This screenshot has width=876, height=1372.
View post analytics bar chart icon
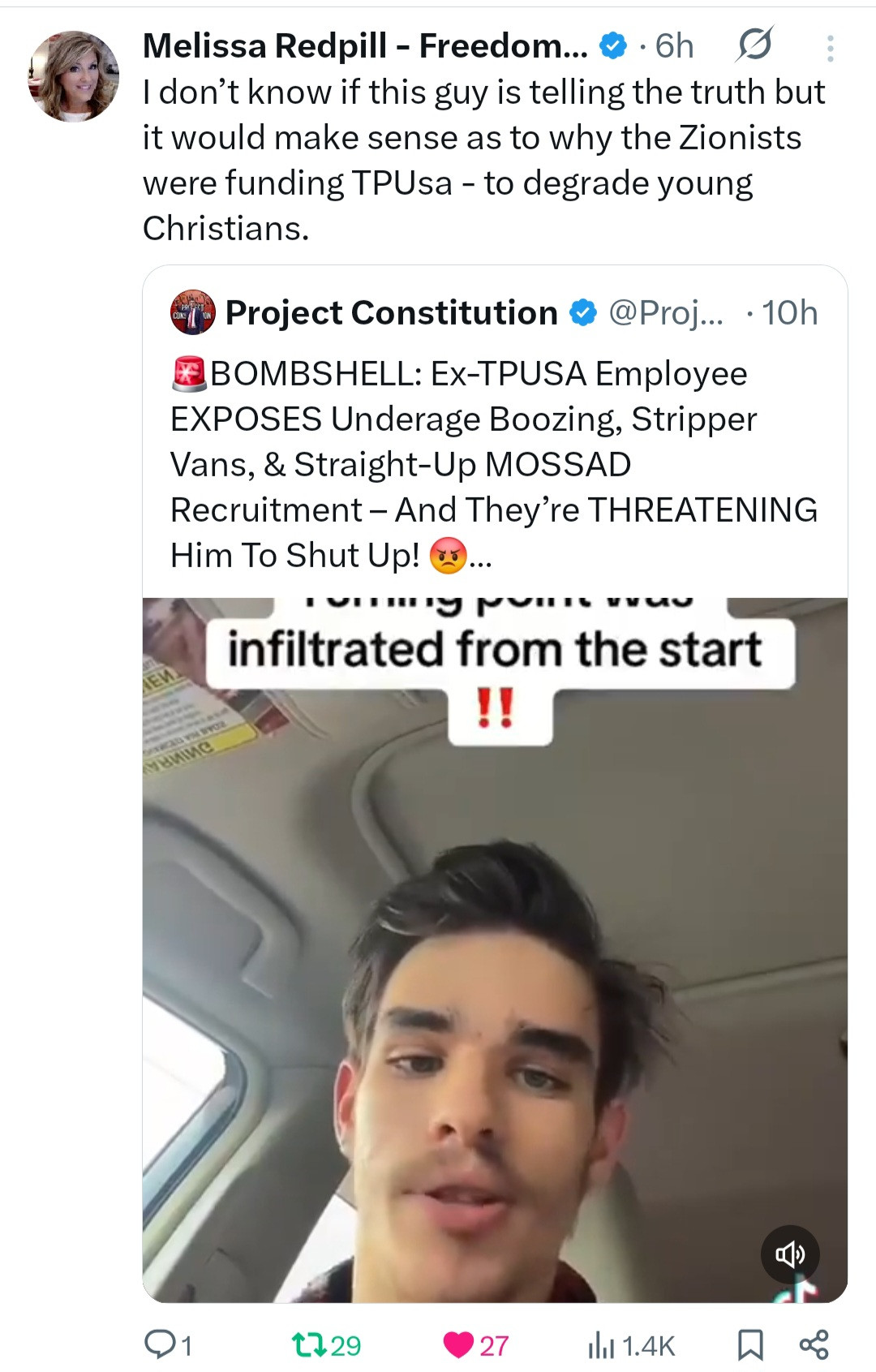pyautogui.click(x=601, y=1344)
